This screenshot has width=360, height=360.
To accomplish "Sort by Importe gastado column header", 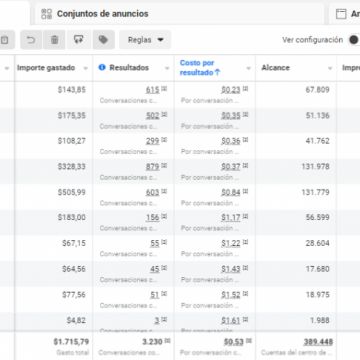I will point(46,68).
